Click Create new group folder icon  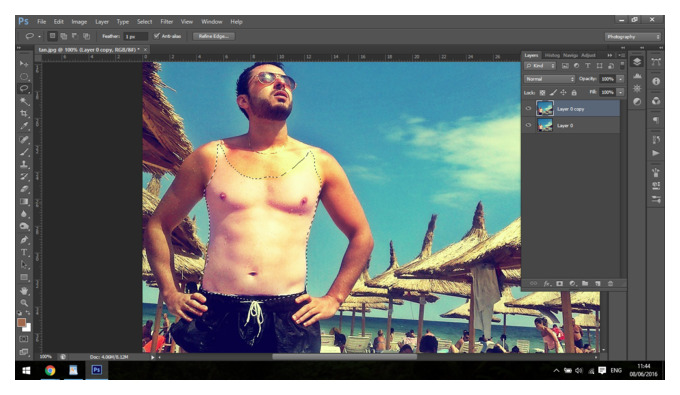pyautogui.click(x=585, y=284)
